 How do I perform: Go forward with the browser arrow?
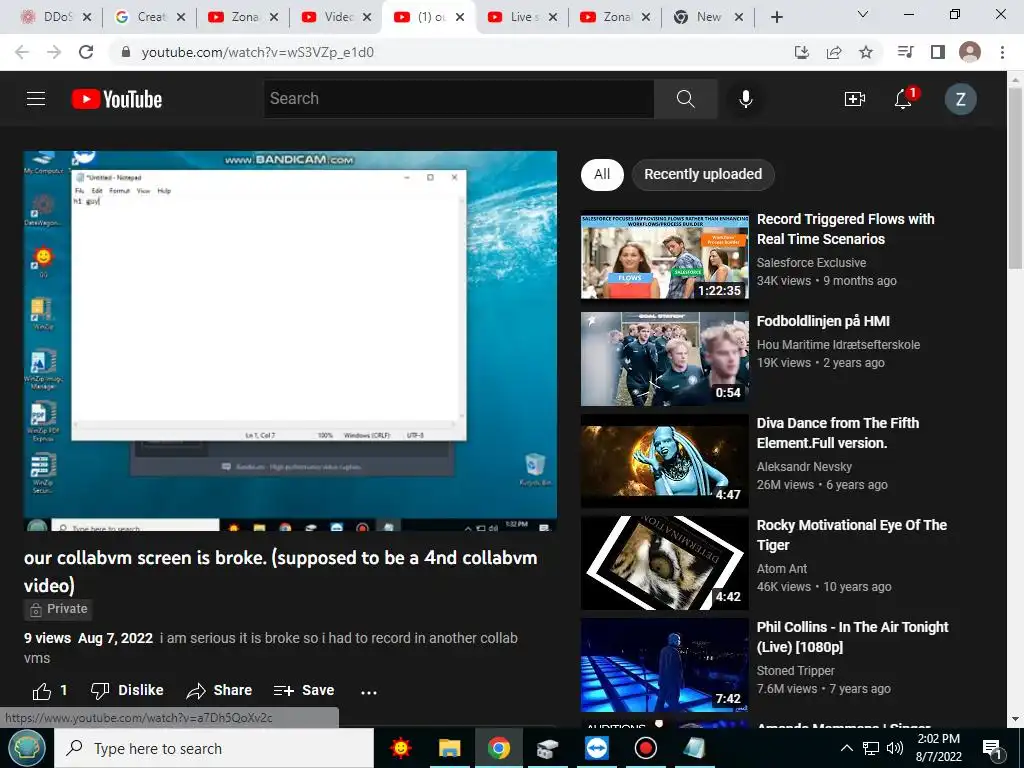point(54,52)
